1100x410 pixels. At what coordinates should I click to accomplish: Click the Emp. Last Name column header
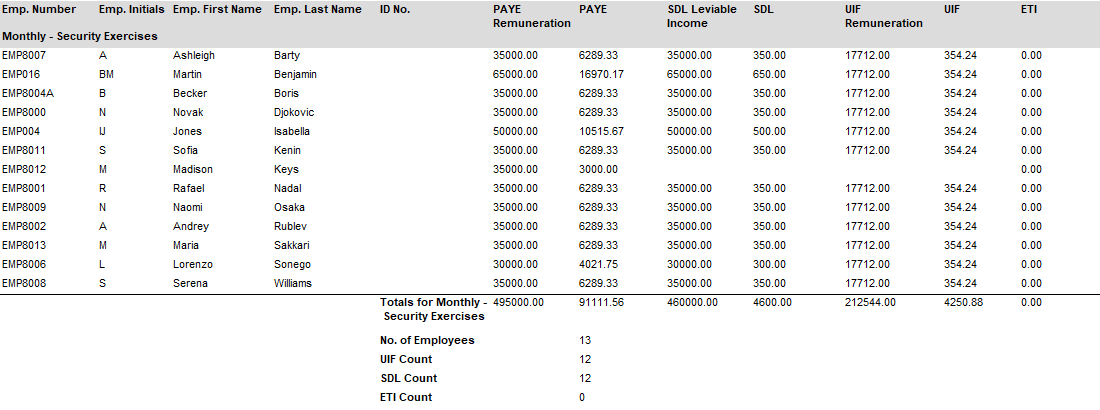tap(317, 9)
